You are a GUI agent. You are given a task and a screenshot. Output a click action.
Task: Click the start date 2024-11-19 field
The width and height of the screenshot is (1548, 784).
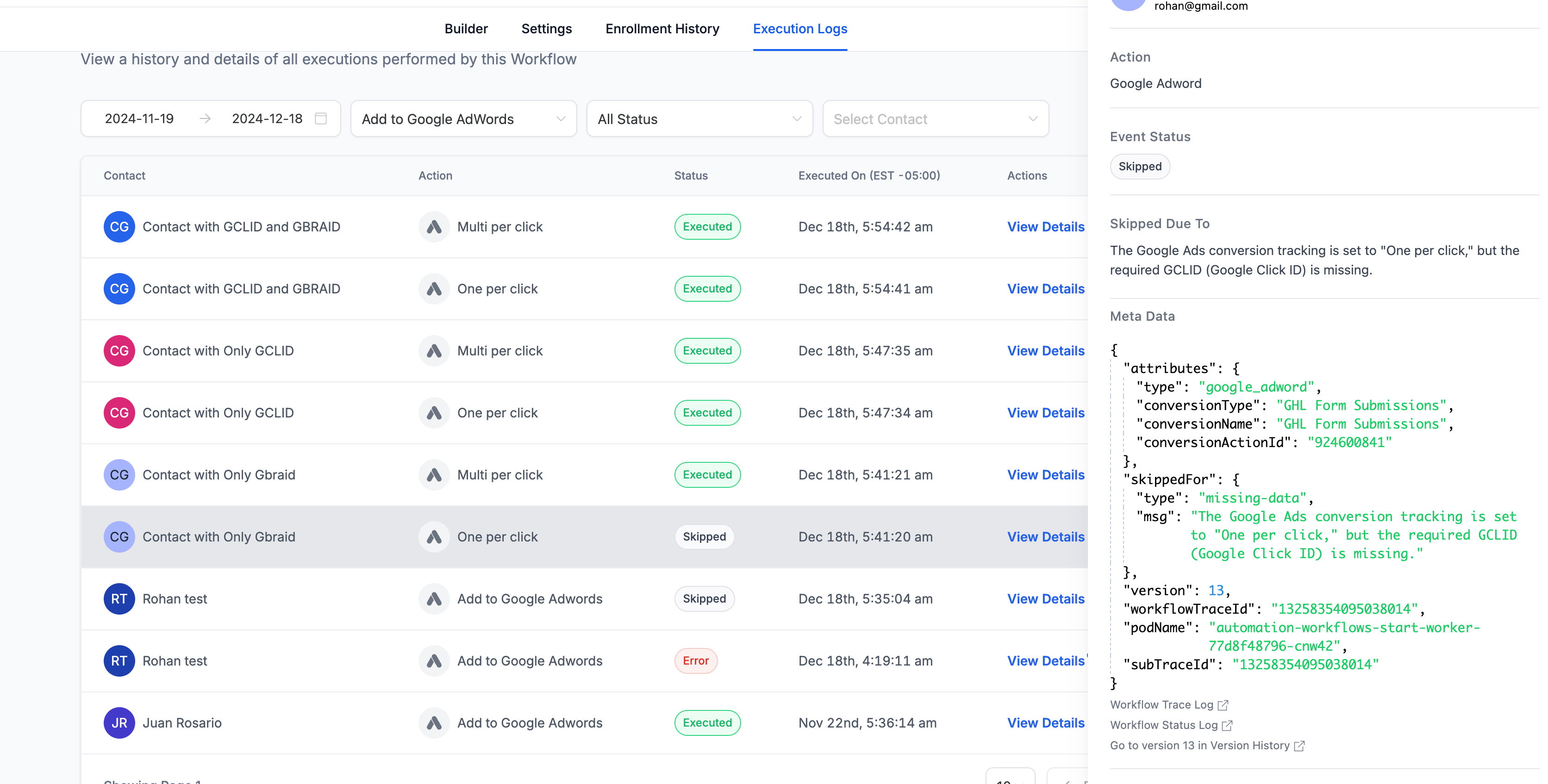click(x=139, y=118)
